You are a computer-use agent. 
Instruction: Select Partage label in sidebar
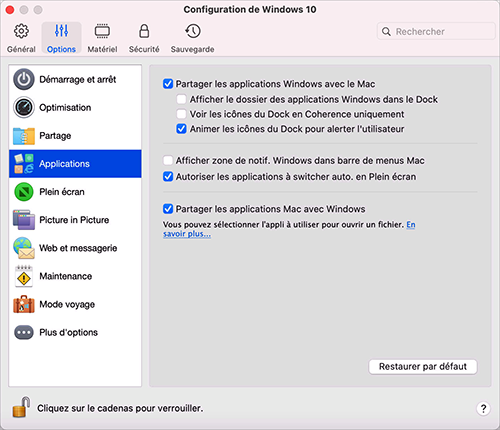pos(55,136)
